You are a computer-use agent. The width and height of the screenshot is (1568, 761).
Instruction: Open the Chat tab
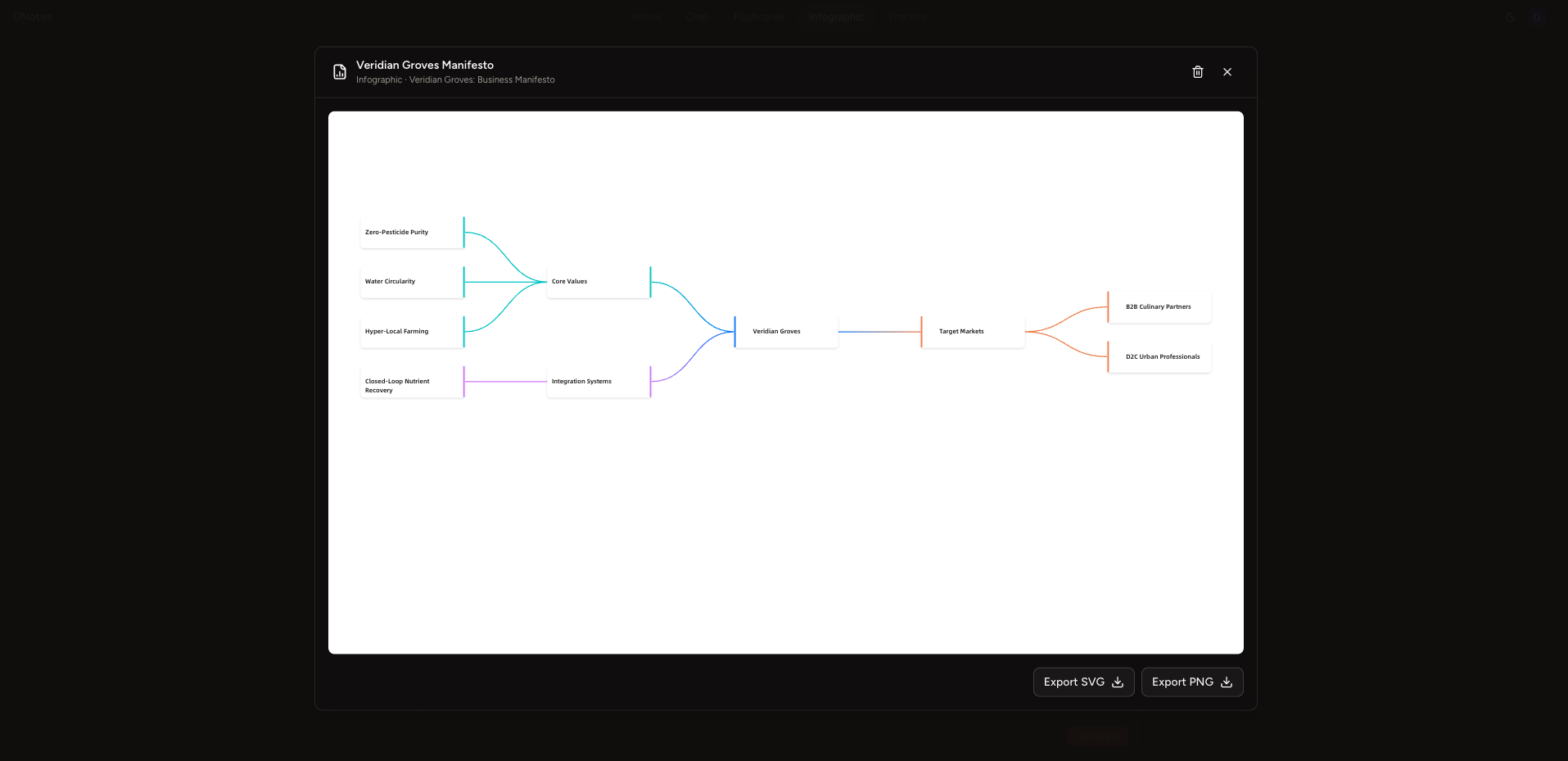tap(697, 16)
